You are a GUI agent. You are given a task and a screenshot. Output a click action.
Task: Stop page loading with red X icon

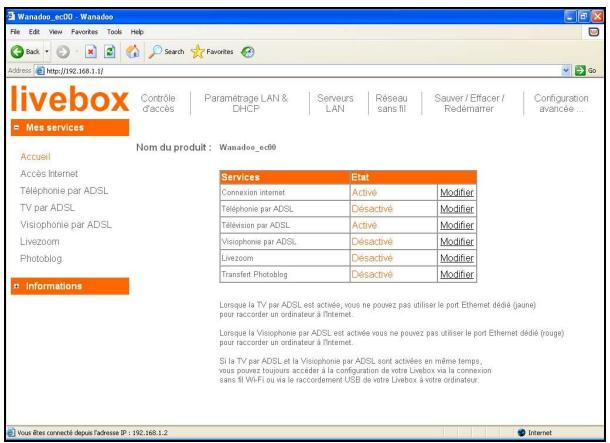(91, 51)
